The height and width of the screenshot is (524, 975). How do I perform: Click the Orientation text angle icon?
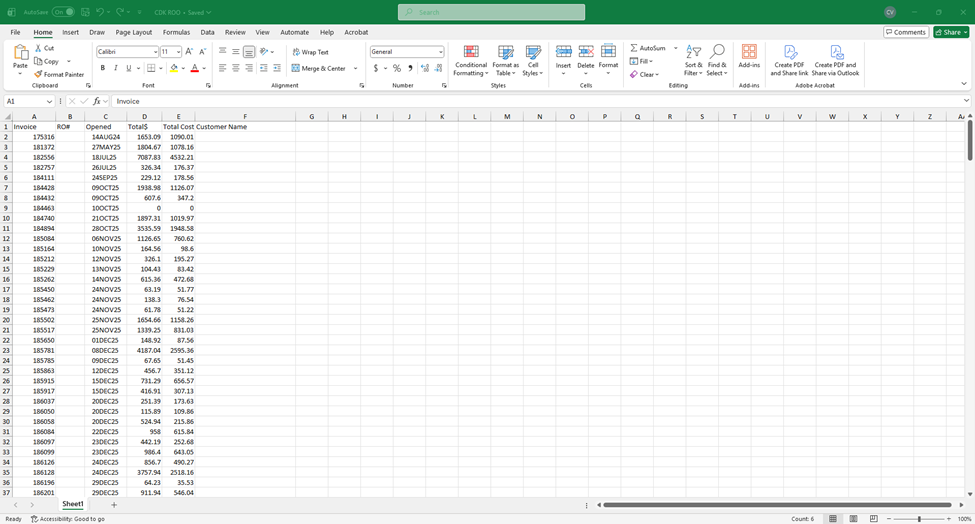tap(264, 52)
